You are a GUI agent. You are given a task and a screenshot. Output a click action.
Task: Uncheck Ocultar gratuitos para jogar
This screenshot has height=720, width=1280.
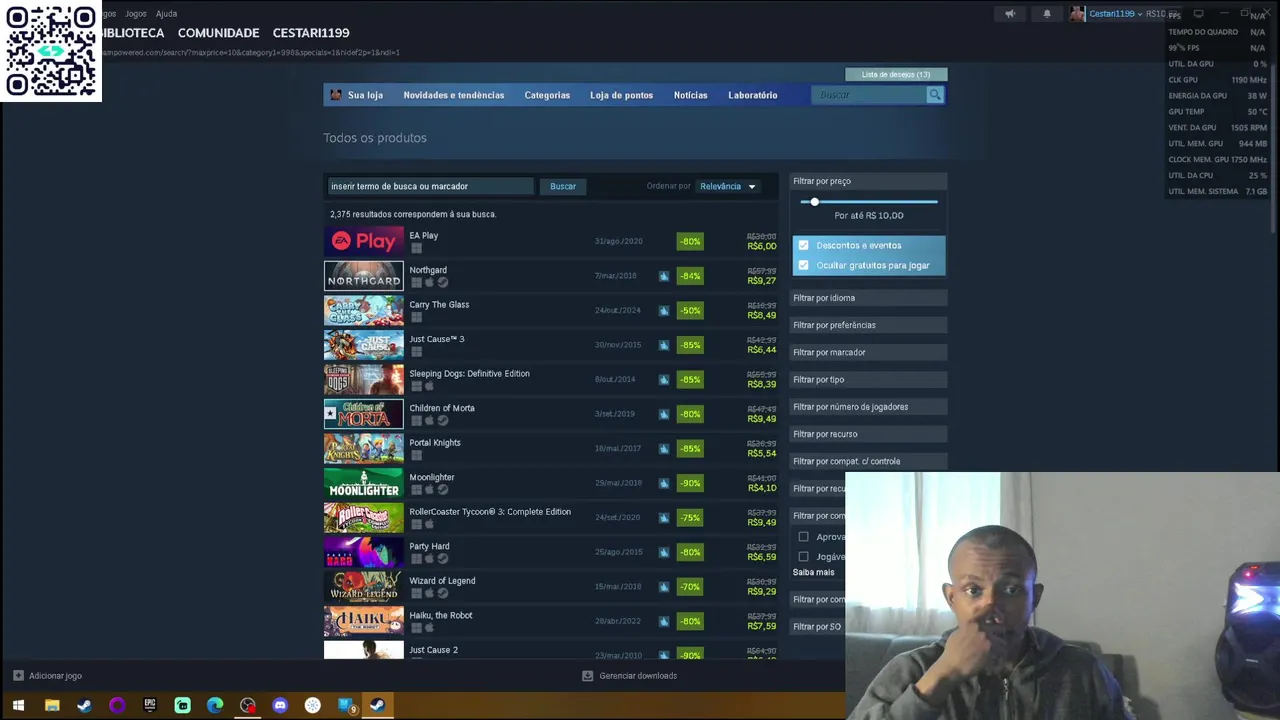(x=803, y=265)
